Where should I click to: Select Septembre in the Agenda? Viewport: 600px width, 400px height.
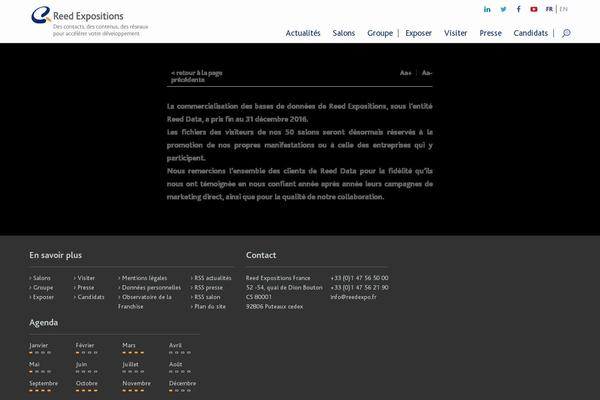click(43, 386)
